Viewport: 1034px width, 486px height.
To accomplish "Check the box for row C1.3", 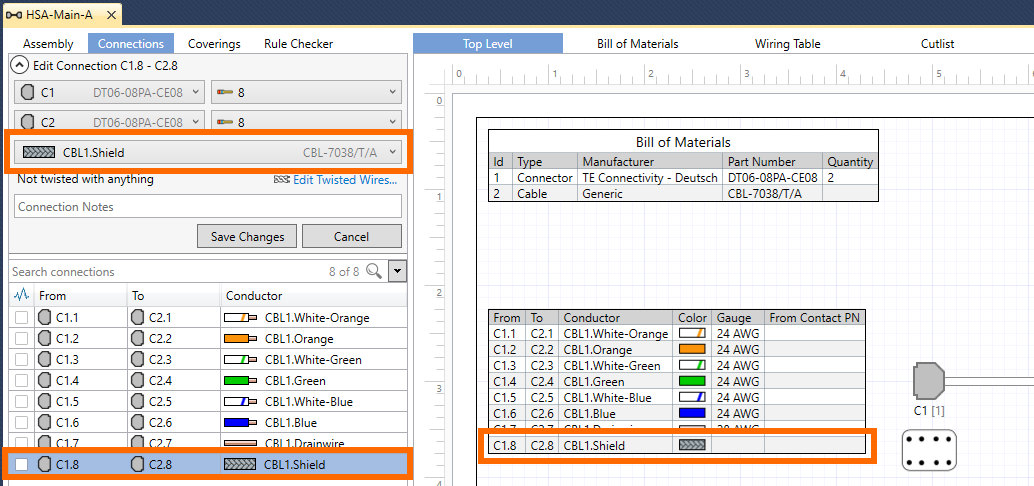I will 22,360.
